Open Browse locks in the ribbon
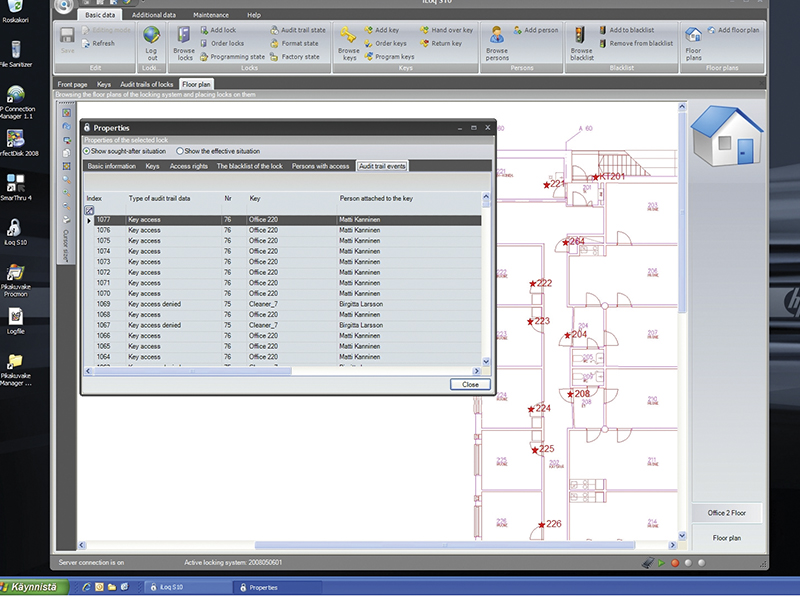This screenshot has width=800, height=600. (184, 43)
